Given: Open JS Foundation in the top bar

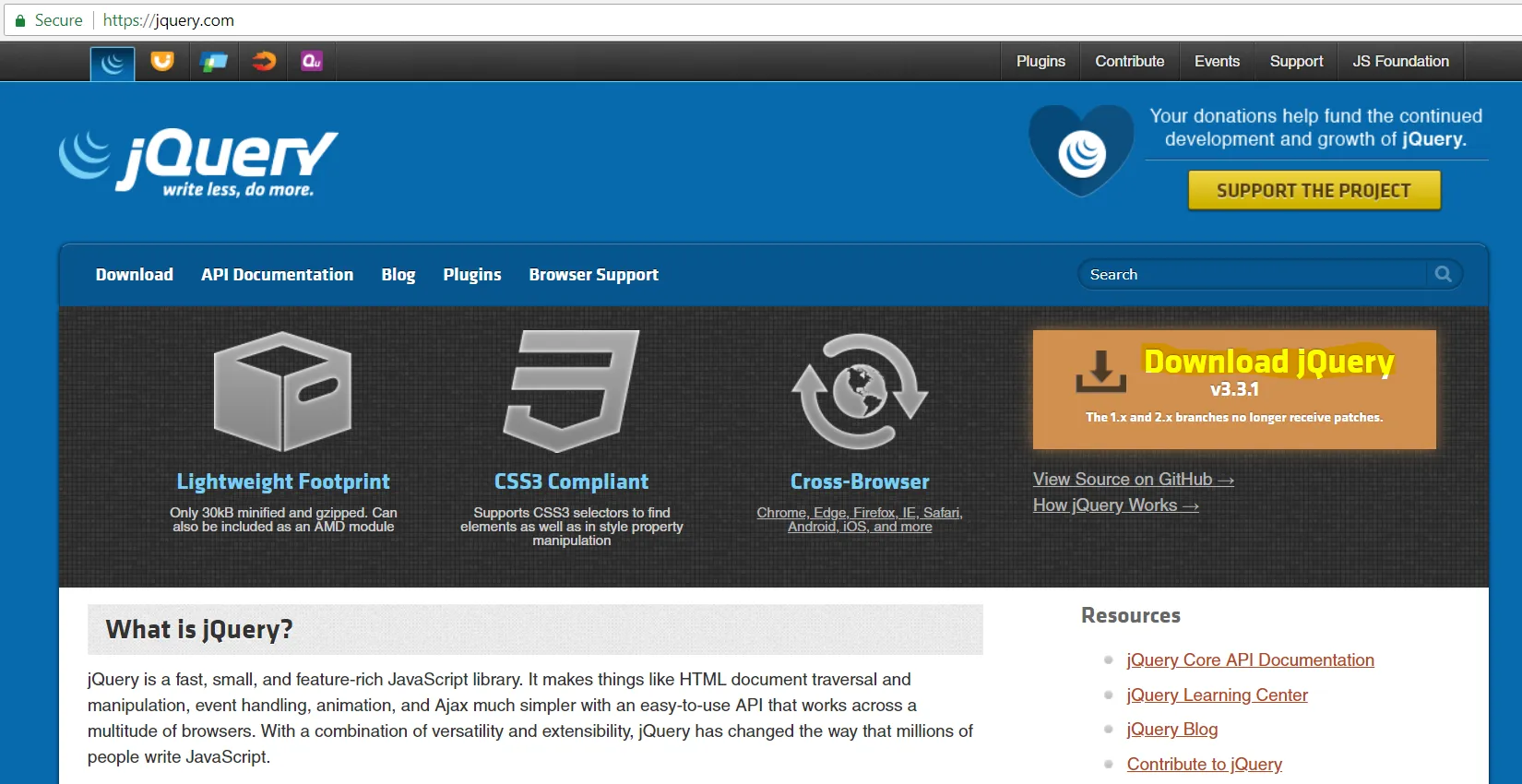Looking at the screenshot, I should click(x=1400, y=61).
